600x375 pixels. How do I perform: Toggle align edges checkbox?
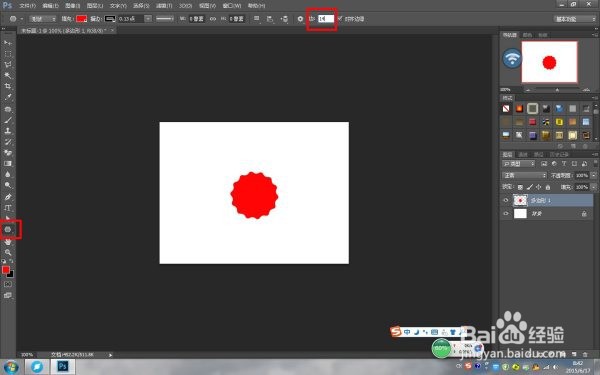pyautogui.click(x=339, y=18)
